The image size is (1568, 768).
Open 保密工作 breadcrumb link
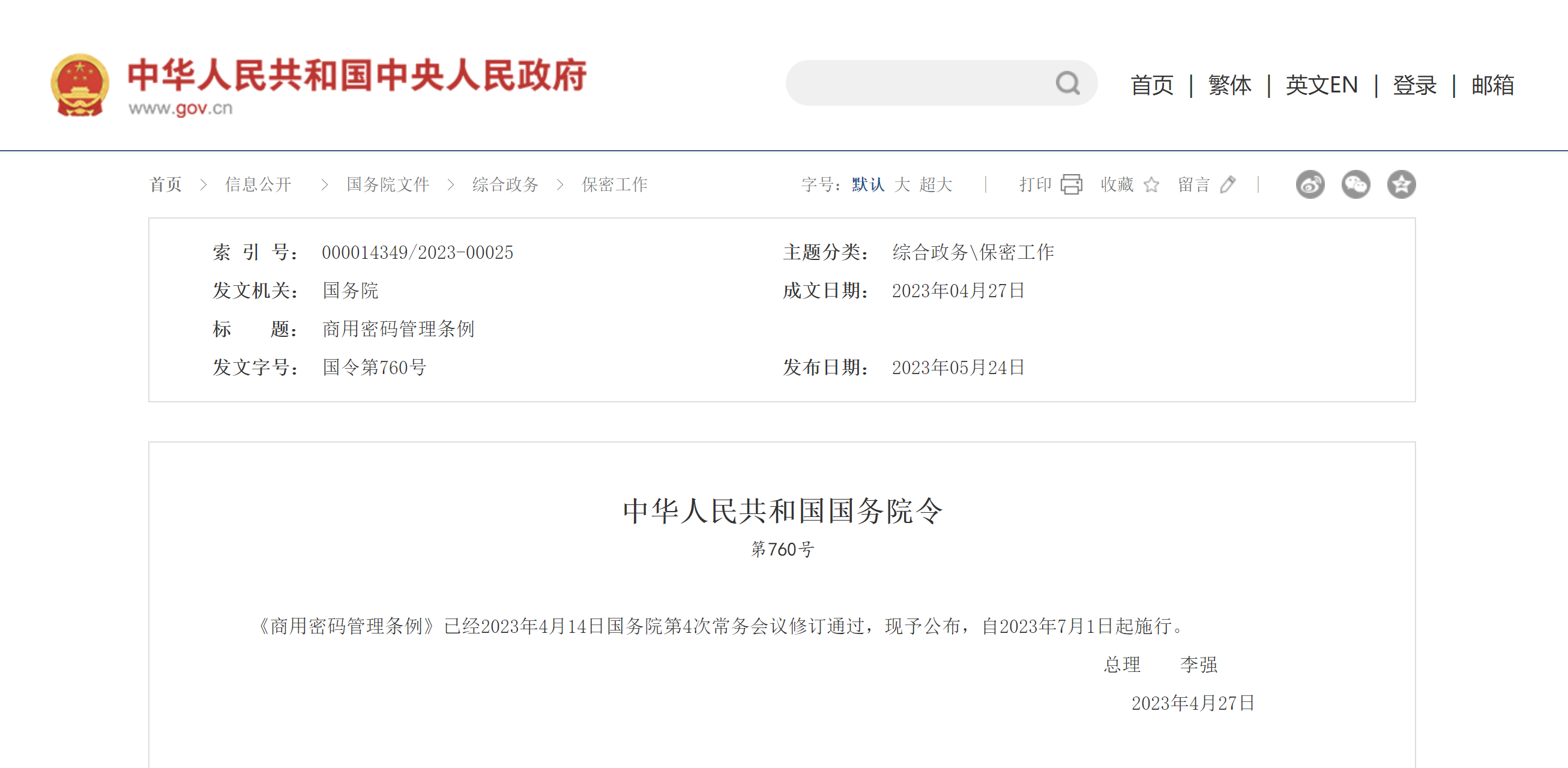(615, 184)
